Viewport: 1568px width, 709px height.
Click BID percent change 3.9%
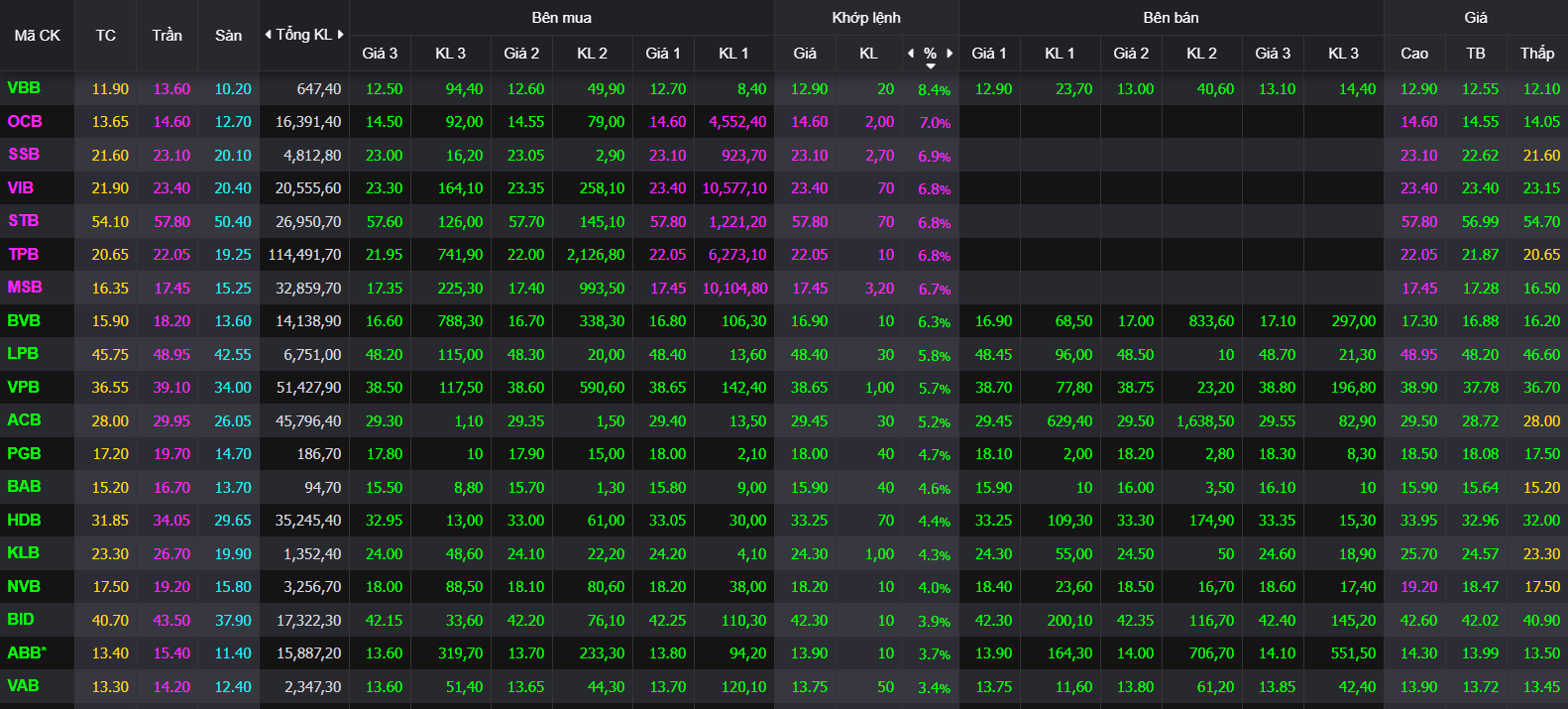coord(934,622)
